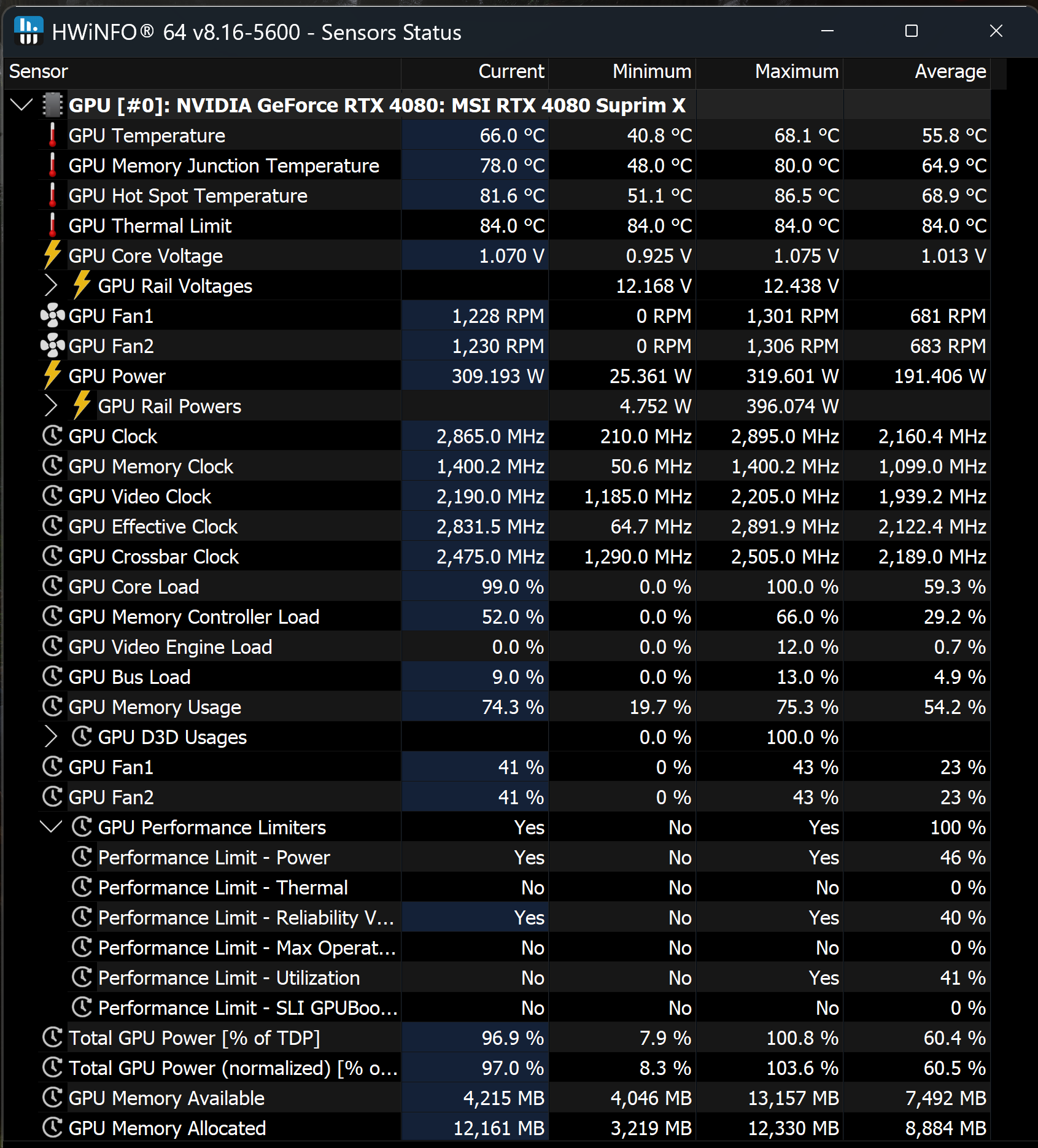Screen dimensions: 1038x1148
Task: Select Total GPU Power (normalized) row
Action: (x=233, y=1068)
